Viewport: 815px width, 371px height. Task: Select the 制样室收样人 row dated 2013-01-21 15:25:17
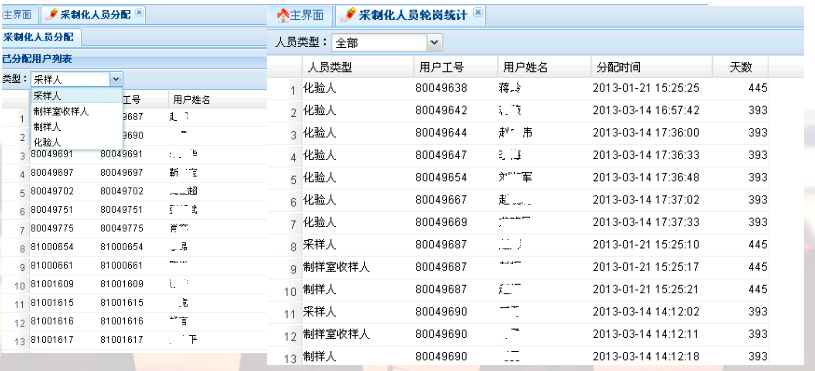(x=519, y=267)
